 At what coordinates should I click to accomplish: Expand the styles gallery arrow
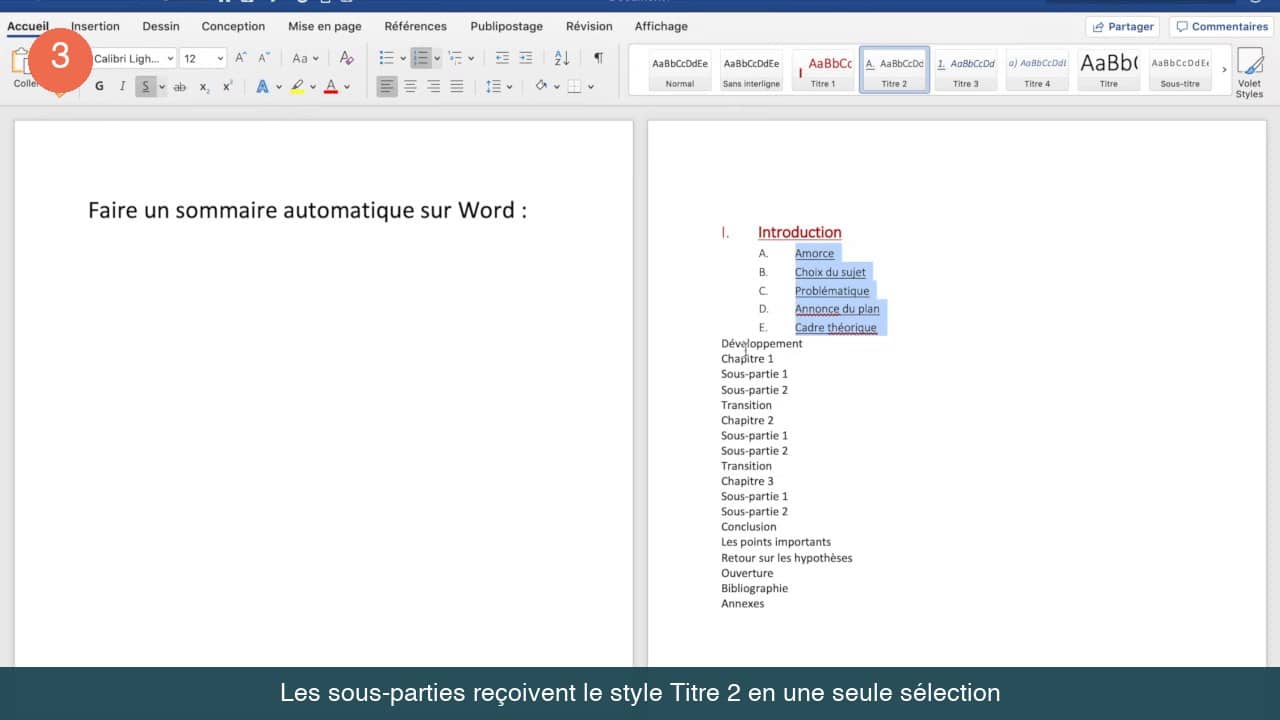pyautogui.click(x=1224, y=70)
